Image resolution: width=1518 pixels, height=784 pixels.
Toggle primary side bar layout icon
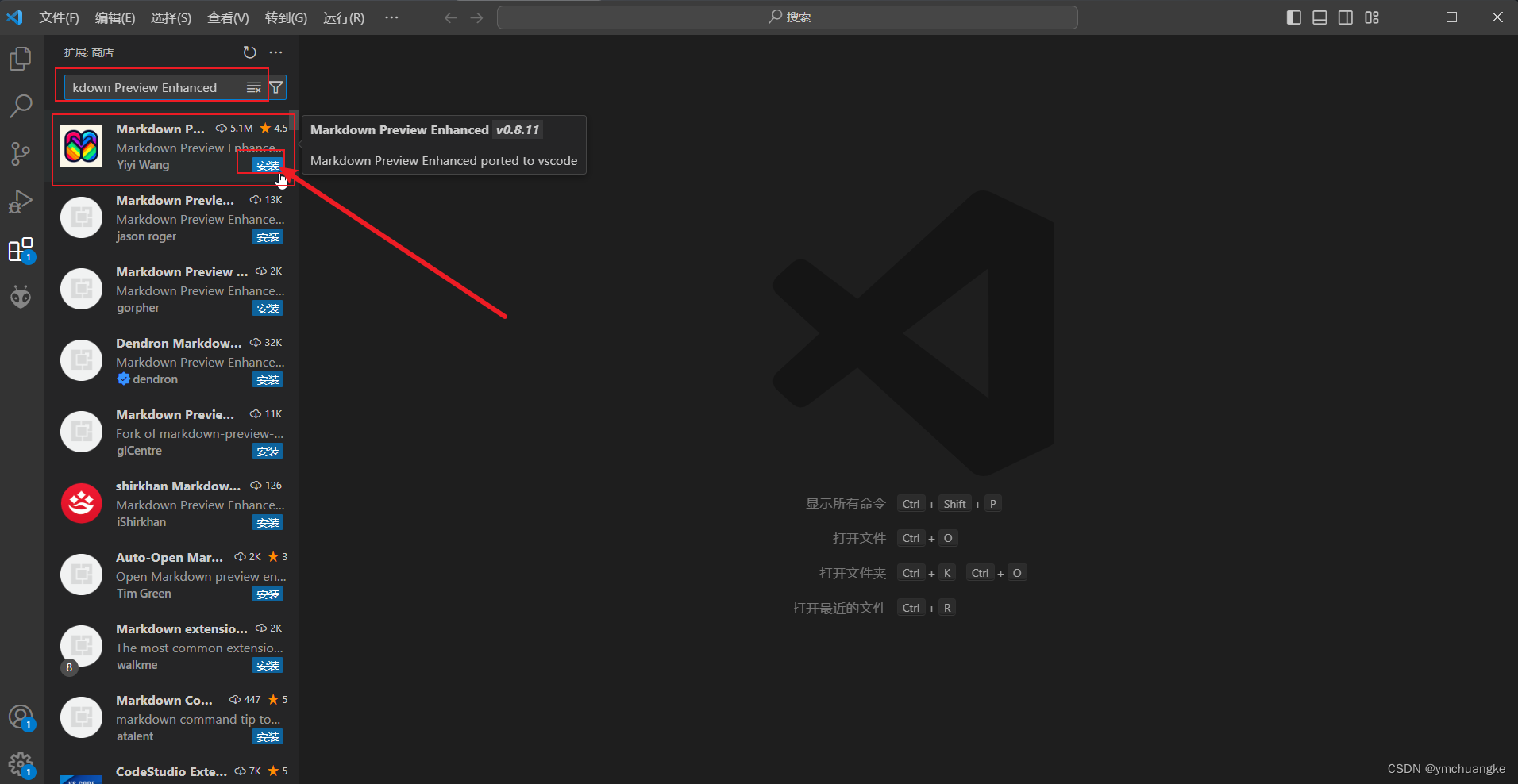(1293, 17)
